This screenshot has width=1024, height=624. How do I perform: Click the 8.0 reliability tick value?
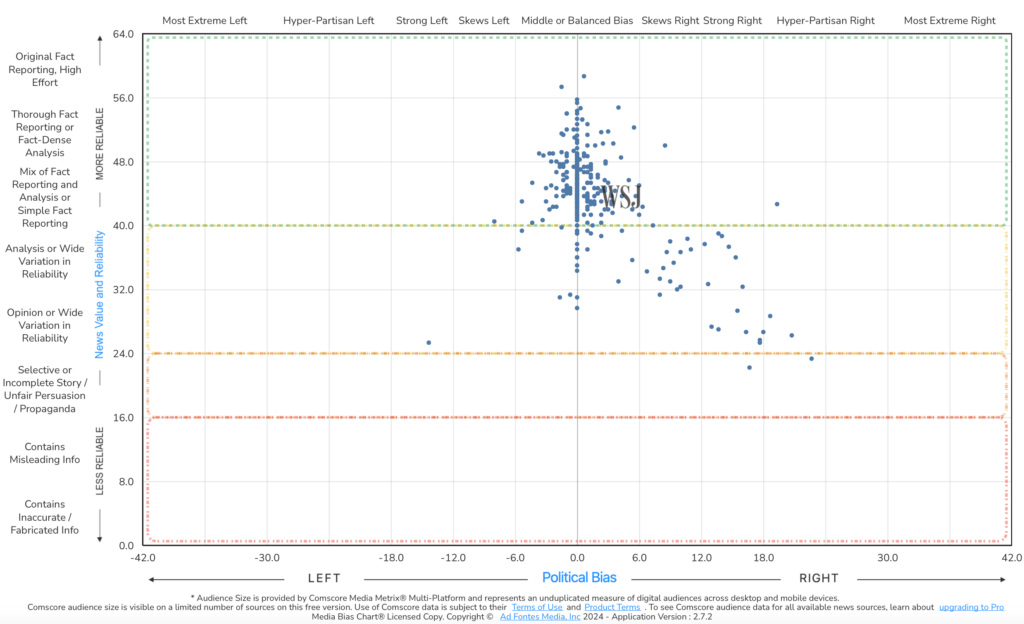(126, 482)
